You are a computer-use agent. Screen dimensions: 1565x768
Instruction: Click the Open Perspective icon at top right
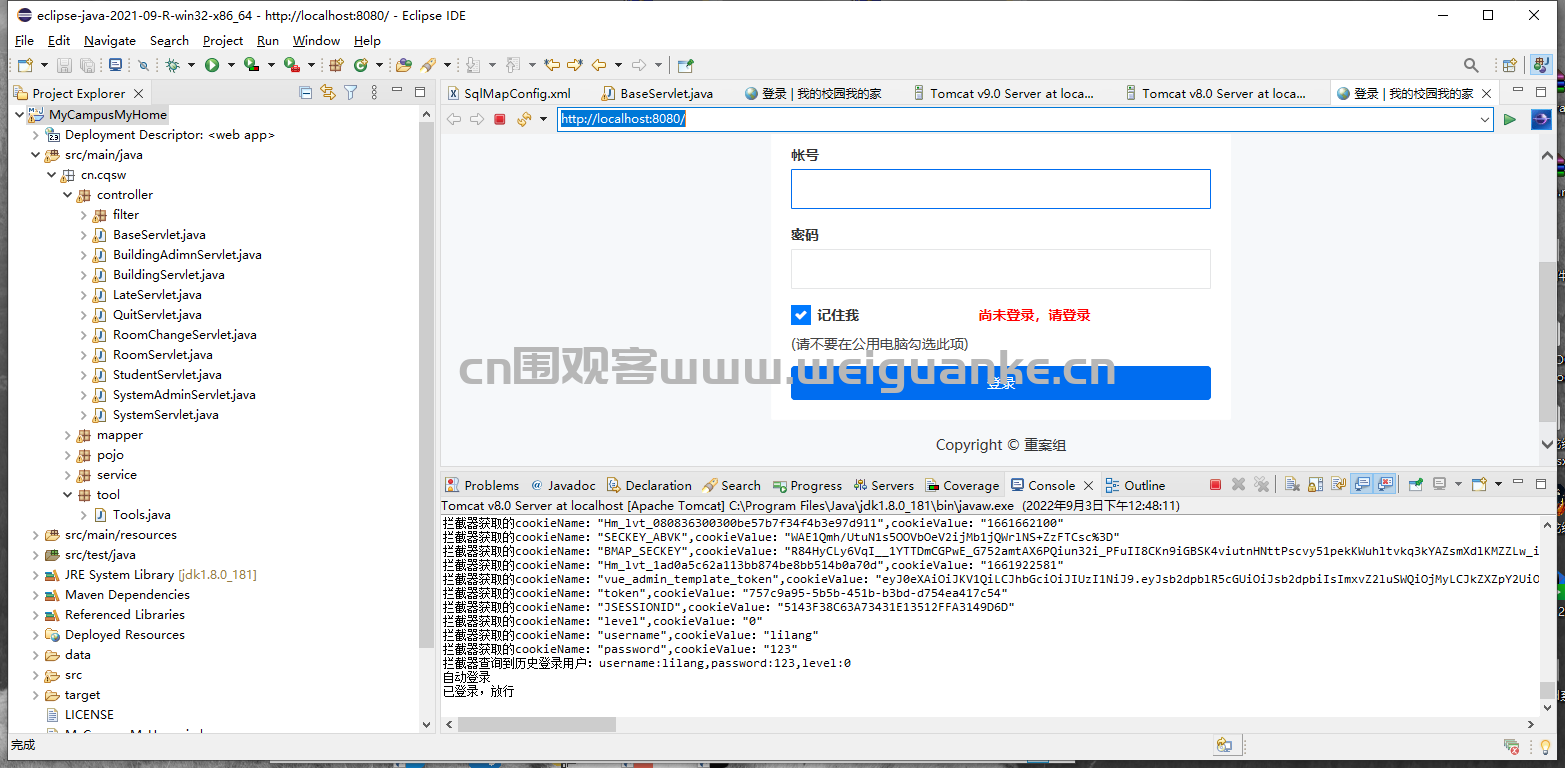(1510, 65)
